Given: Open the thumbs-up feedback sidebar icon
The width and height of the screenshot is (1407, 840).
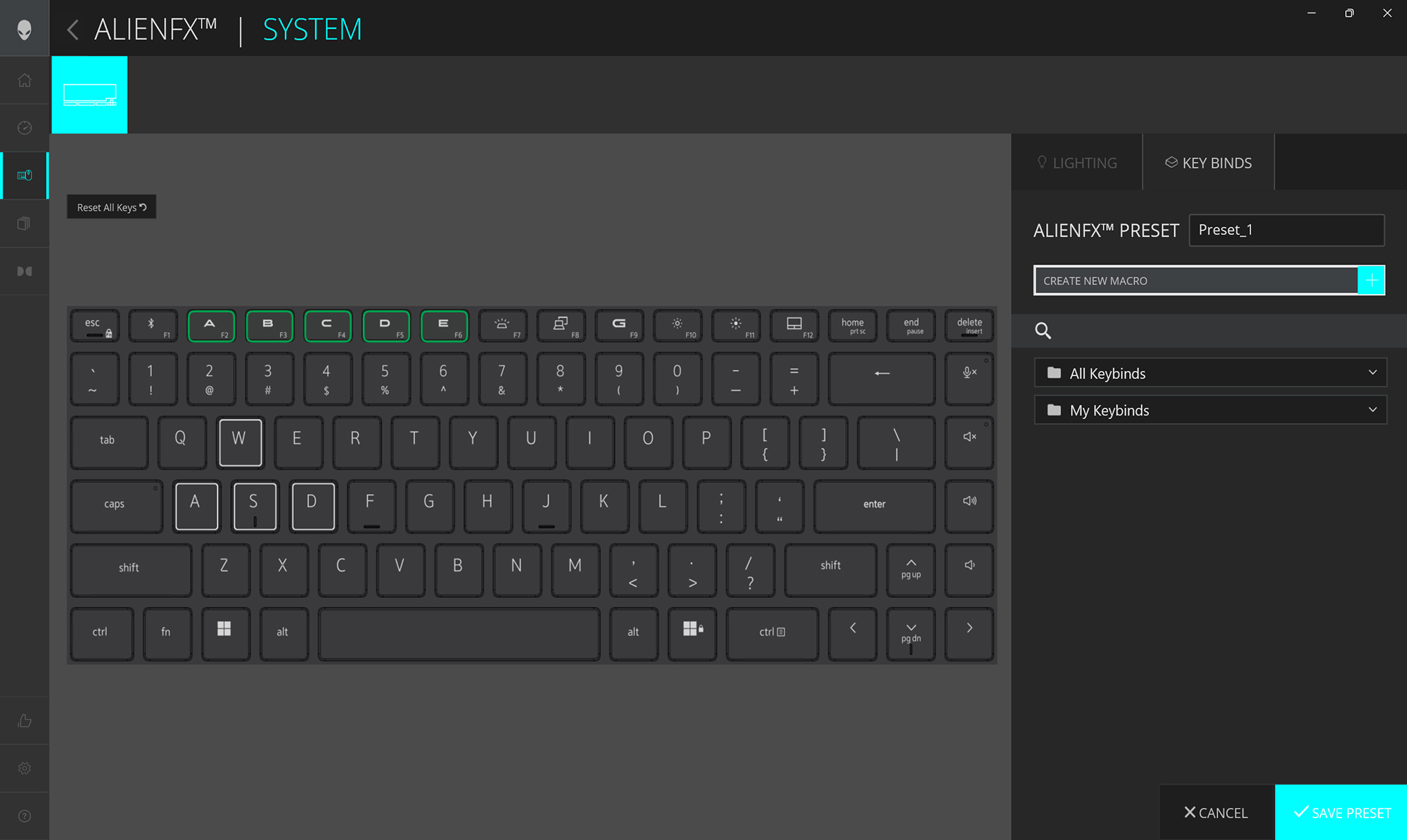Looking at the screenshot, I should tap(25, 720).
